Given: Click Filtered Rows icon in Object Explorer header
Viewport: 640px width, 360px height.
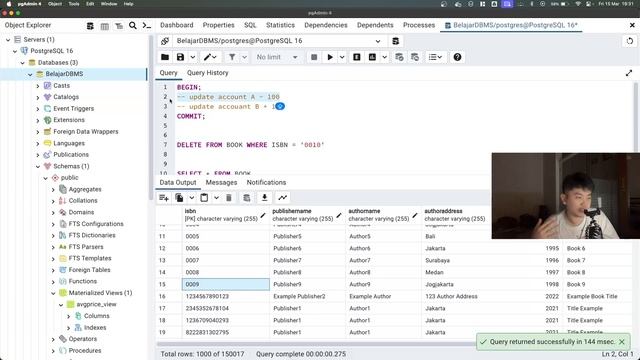Looking at the screenshot, I should 119,26.
